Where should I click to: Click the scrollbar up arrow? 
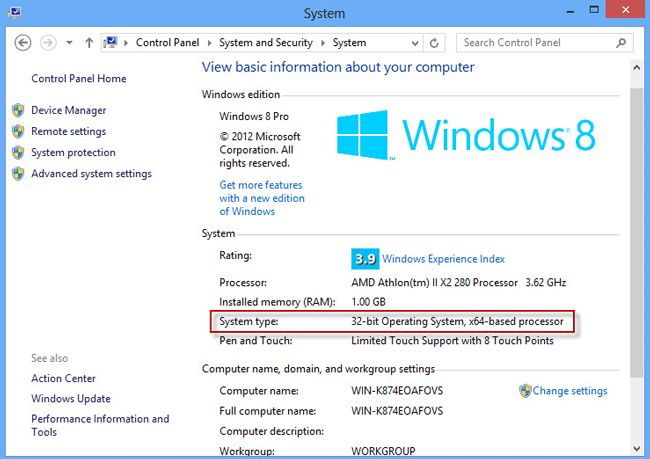click(x=637, y=68)
